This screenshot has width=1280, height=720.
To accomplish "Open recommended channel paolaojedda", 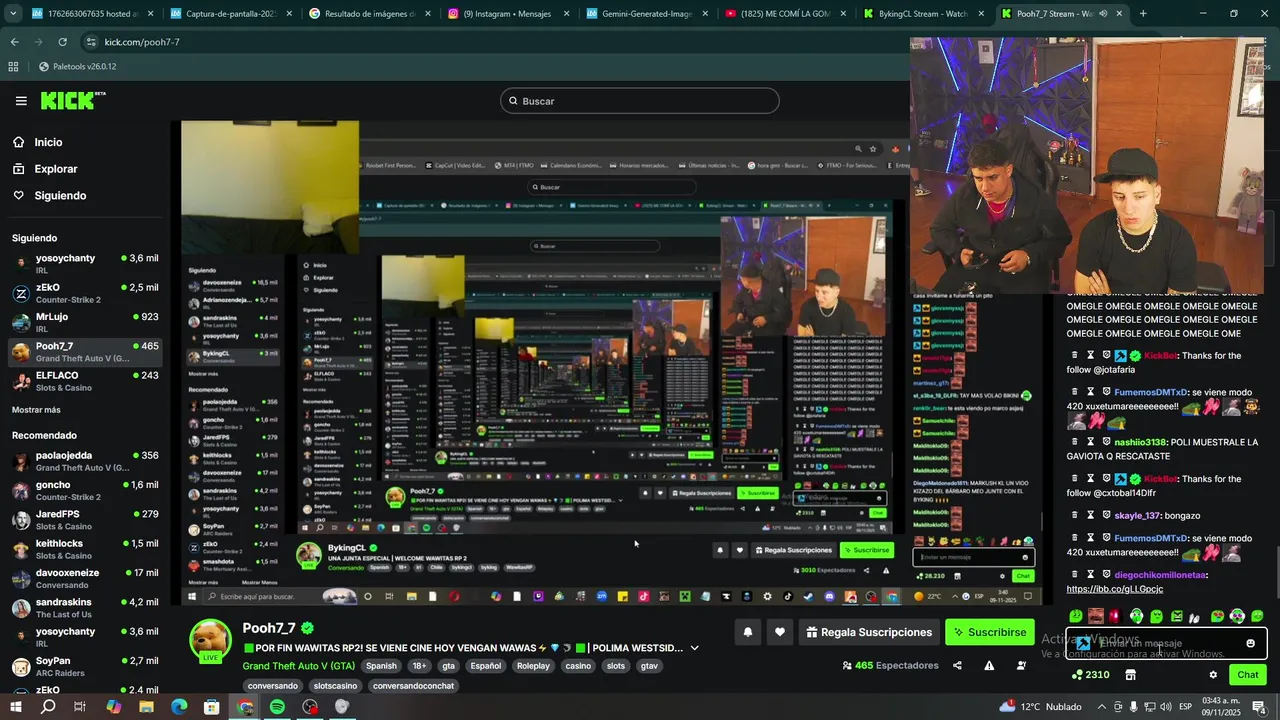I will tap(85, 461).
